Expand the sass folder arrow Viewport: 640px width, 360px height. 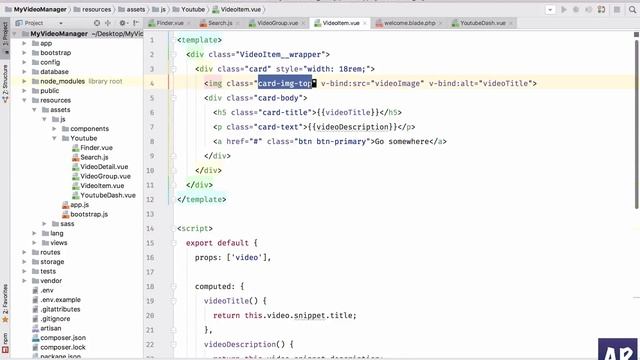[44, 224]
